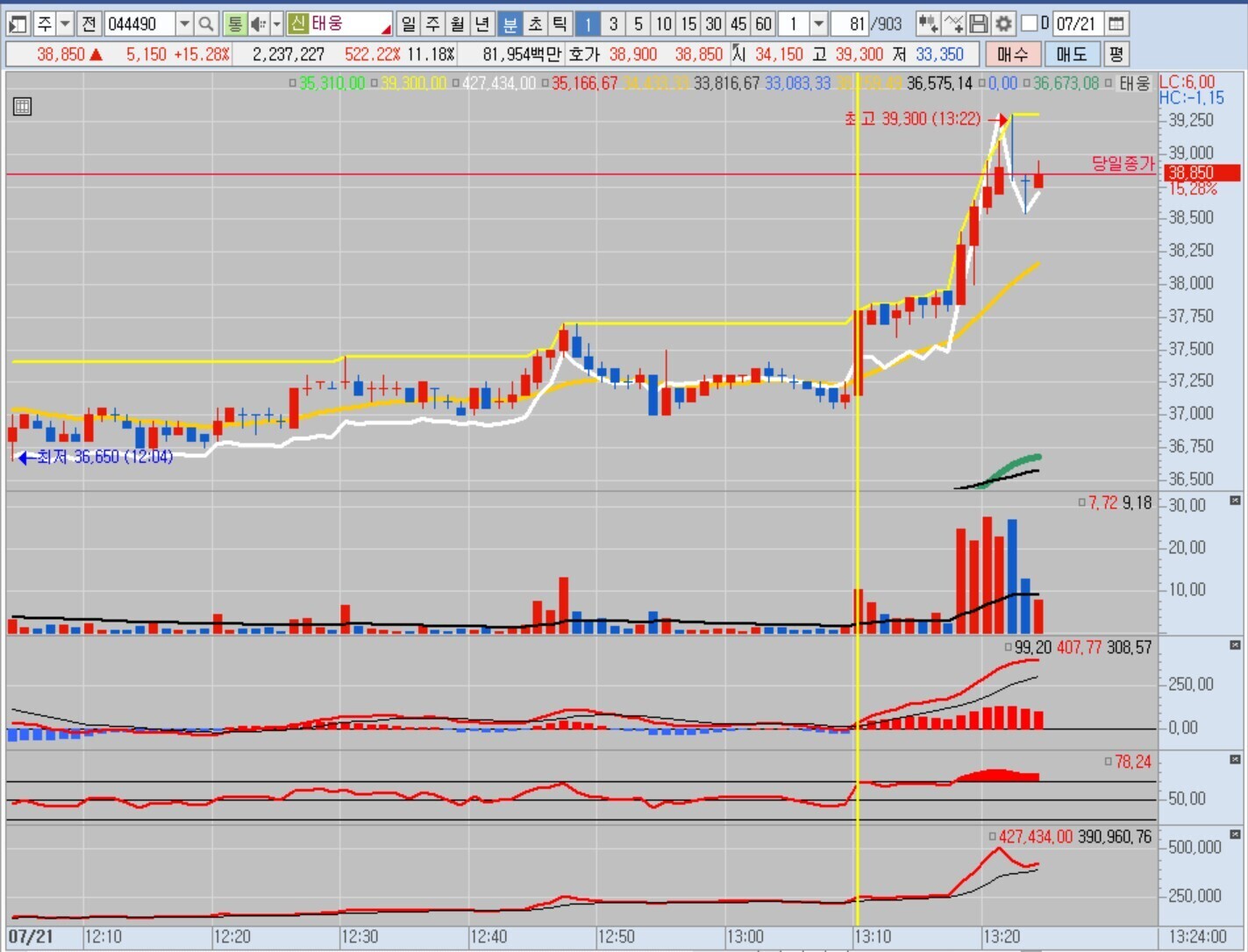The height and width of the screenshot is (952, 1248).
Task: Open the chart settings gear icon
Action: (x=1003, y=24)
